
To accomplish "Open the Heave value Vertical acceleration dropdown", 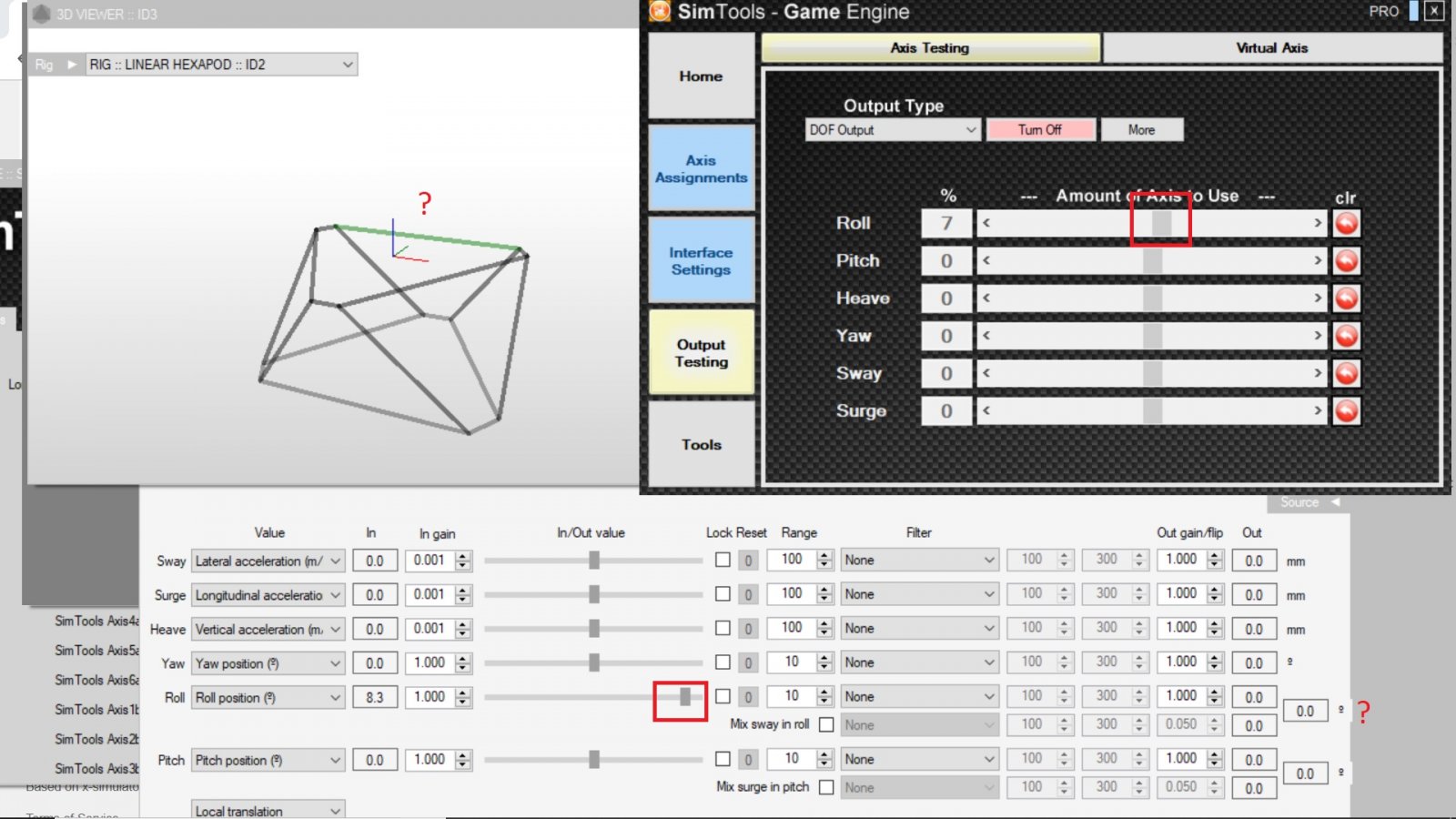I will tap(268, 630).
